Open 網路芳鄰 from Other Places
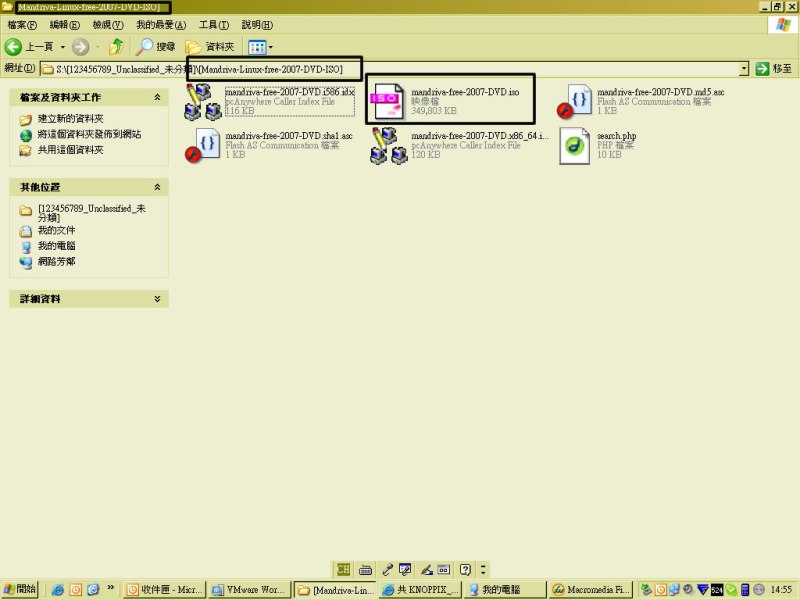The height and width of the screenshot is (600, 800). tap(56, 262)
